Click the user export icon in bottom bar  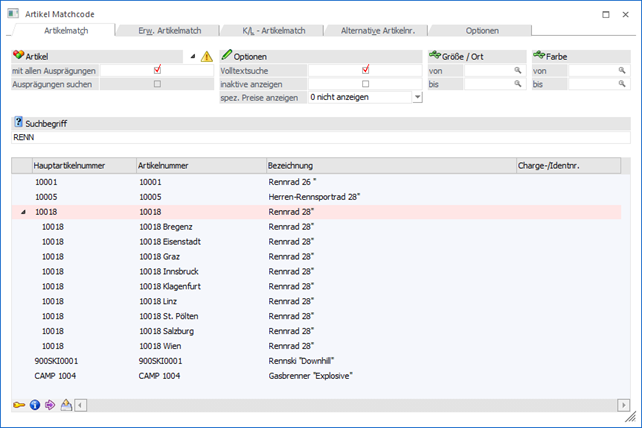66,405
